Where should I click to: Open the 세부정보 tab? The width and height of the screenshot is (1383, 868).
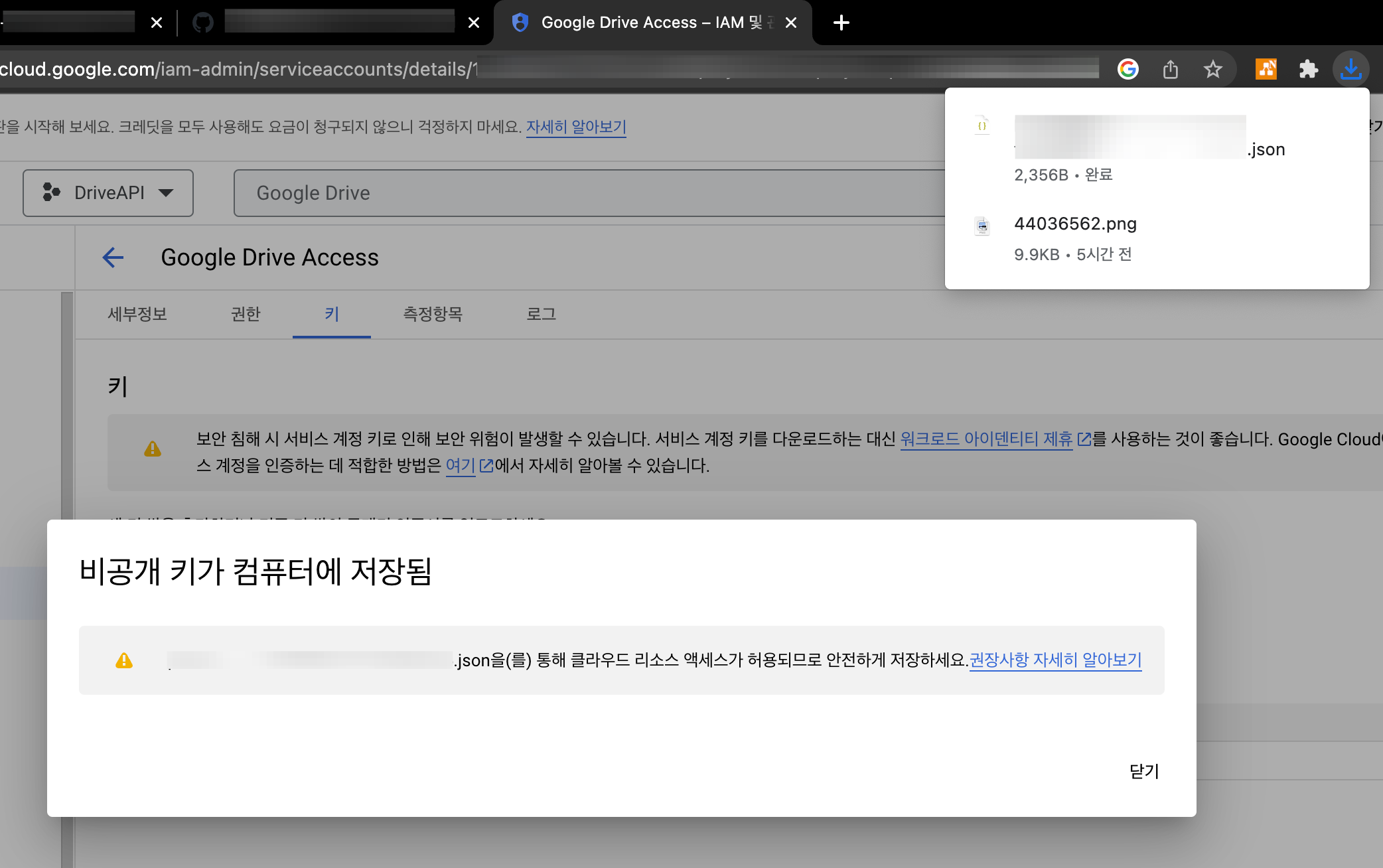click(137, 314)
